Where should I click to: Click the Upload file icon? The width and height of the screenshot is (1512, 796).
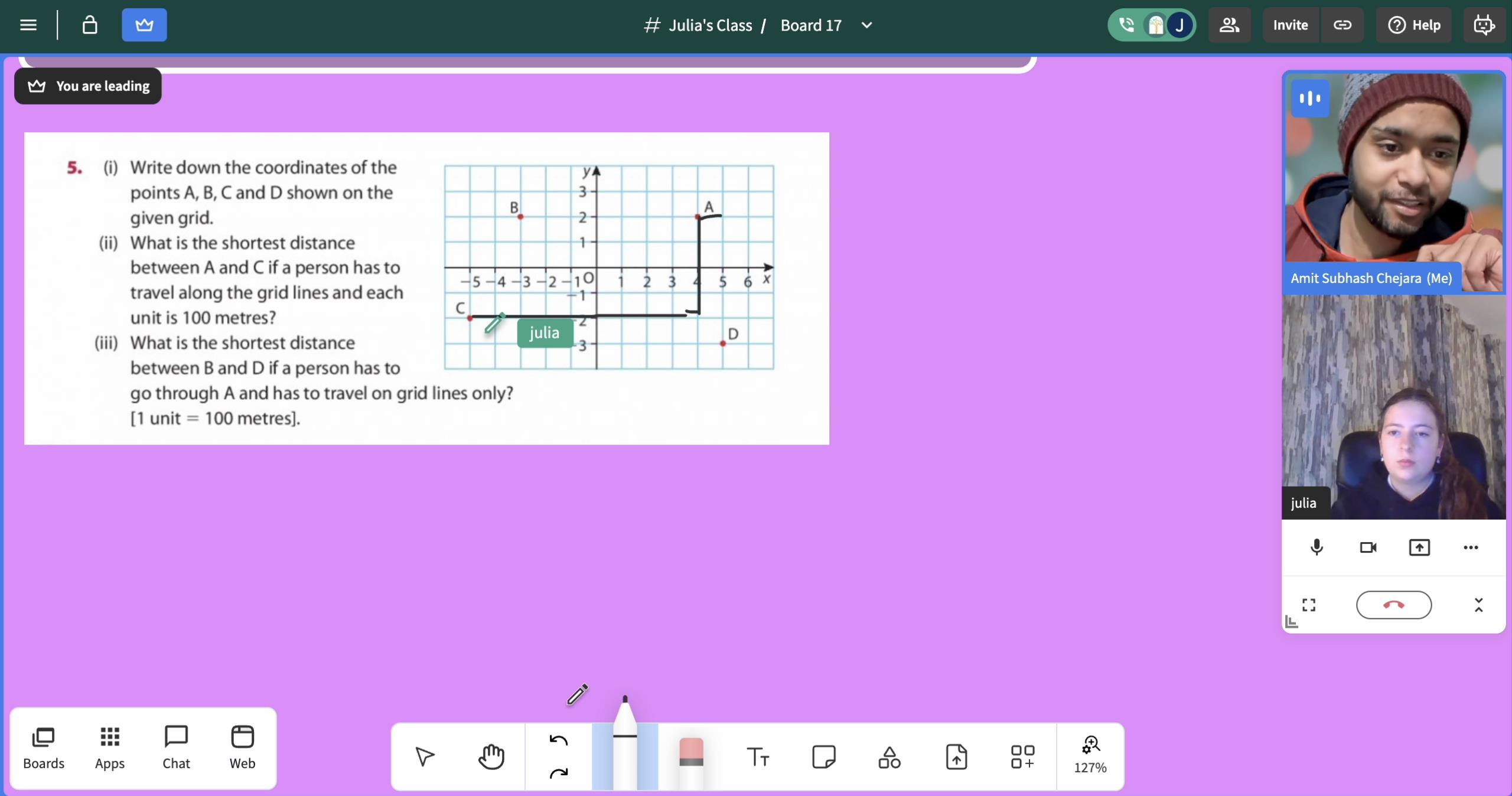[x=956, y=756]
